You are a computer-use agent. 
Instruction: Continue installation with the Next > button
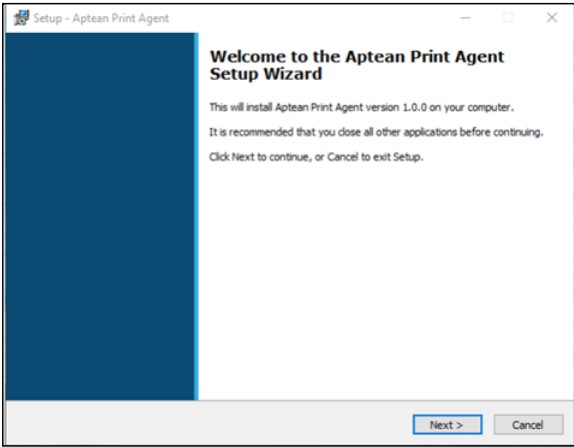tap(447, 425)
